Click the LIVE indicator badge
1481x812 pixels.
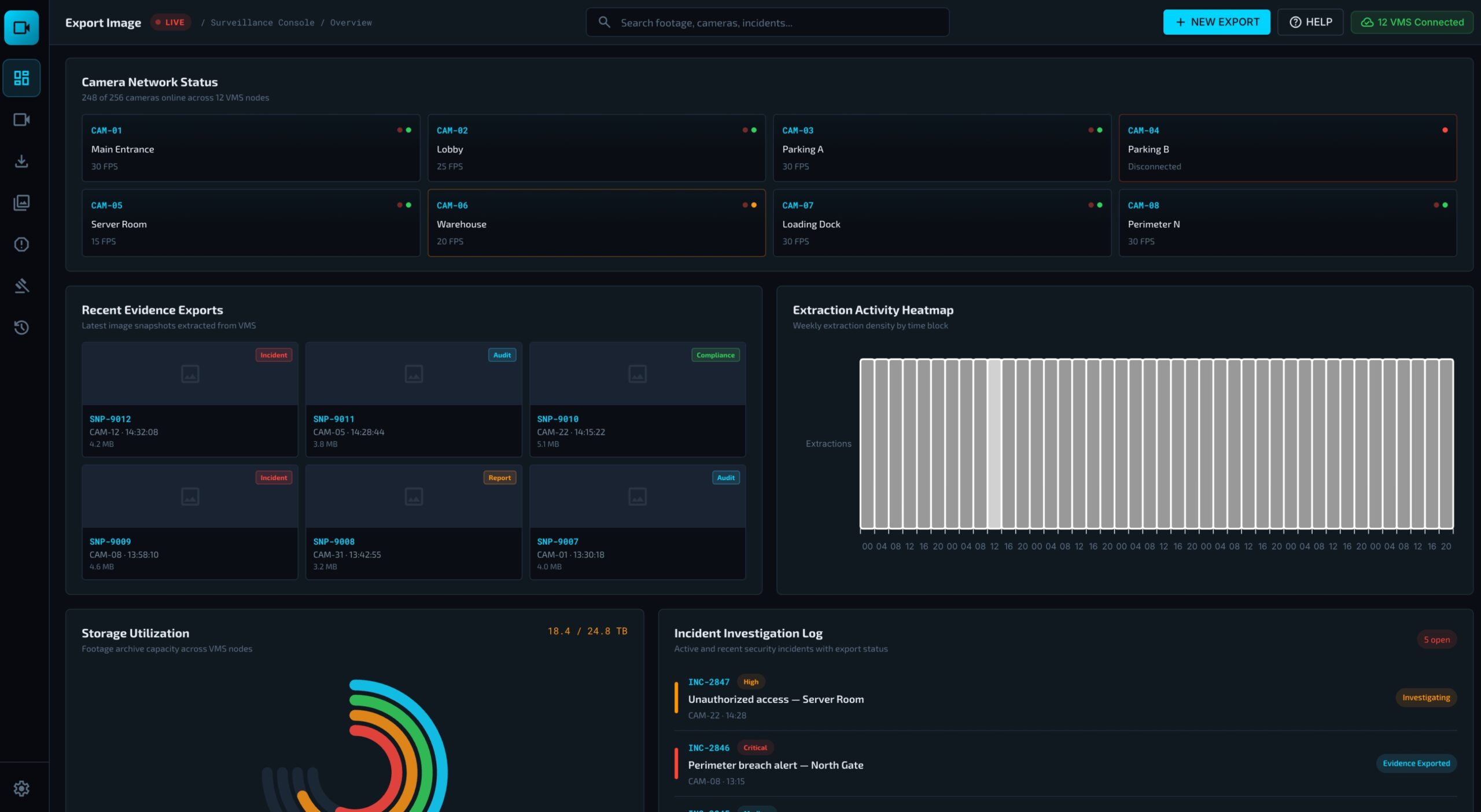(171, 23)
